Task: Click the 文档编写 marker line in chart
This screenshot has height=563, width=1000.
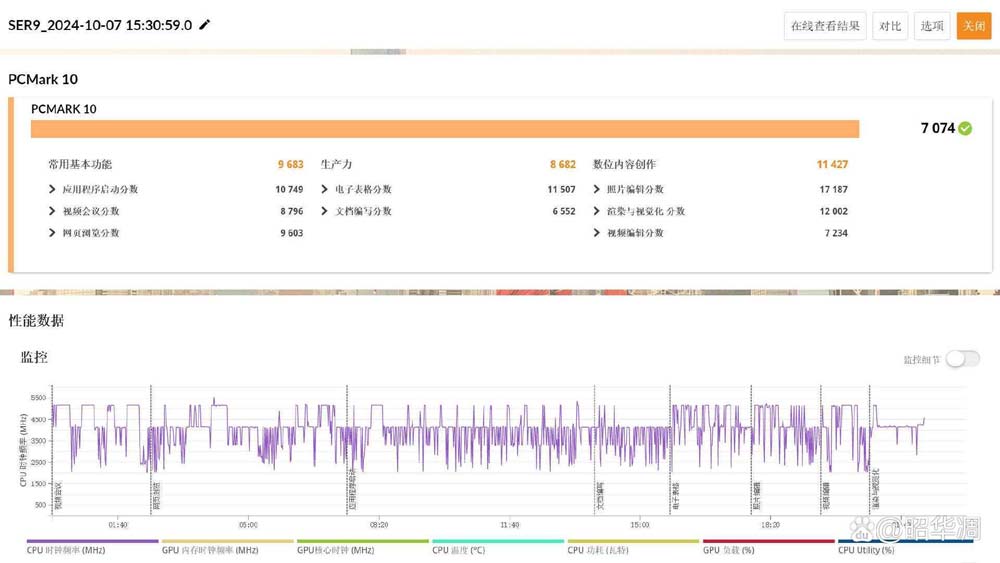Action: 594,450
